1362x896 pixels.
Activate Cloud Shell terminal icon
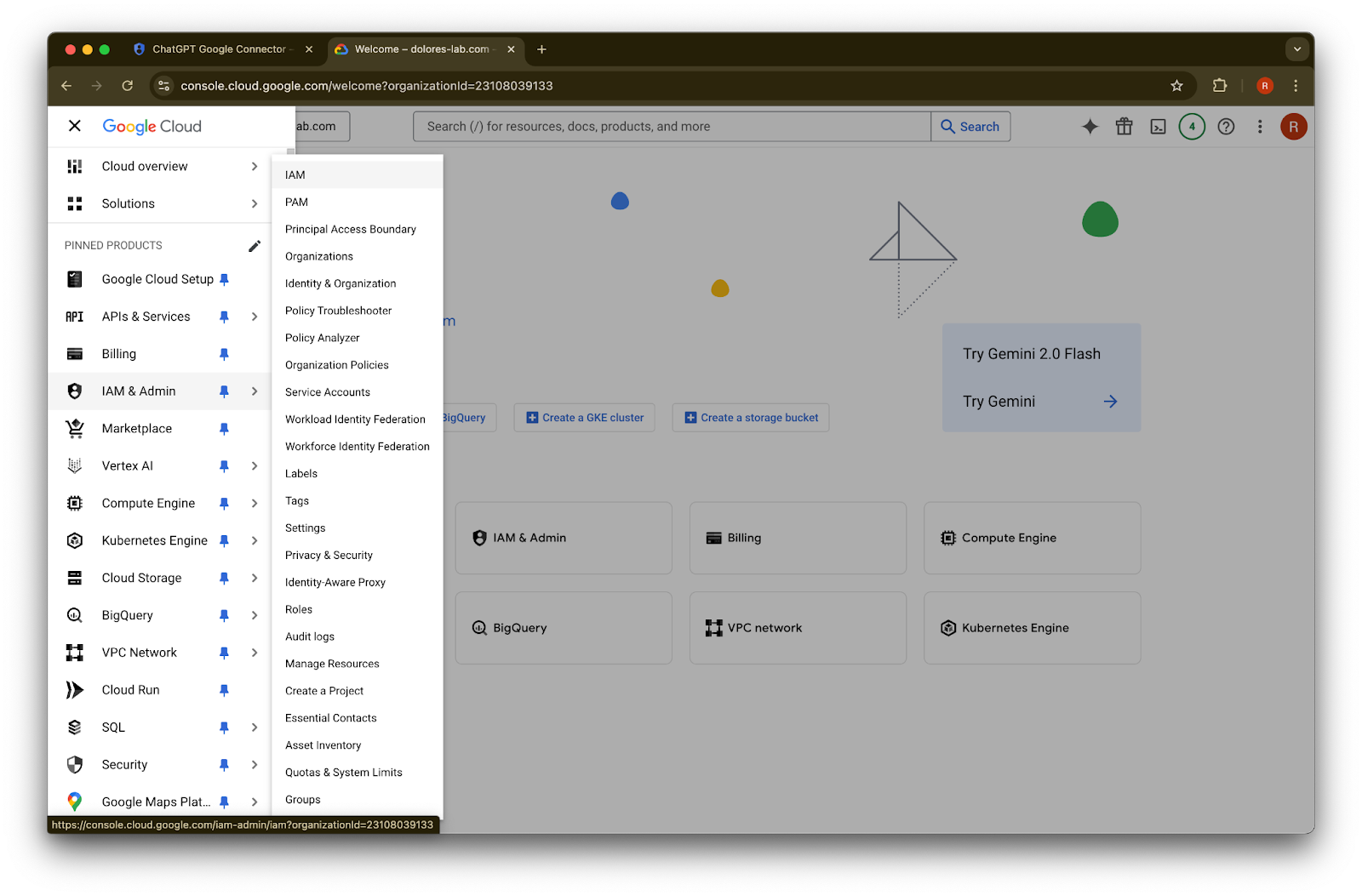pyautogui.click(x=1158, y=127)
